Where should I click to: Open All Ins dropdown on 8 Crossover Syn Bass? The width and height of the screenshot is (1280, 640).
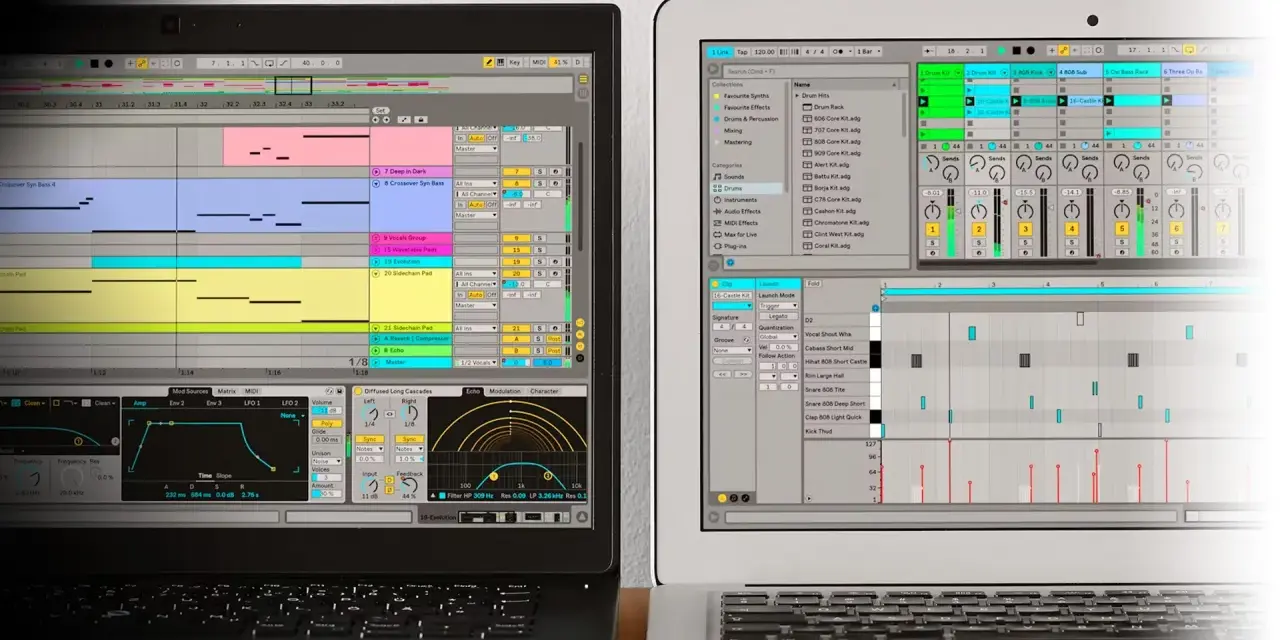[x=476, y=184]
